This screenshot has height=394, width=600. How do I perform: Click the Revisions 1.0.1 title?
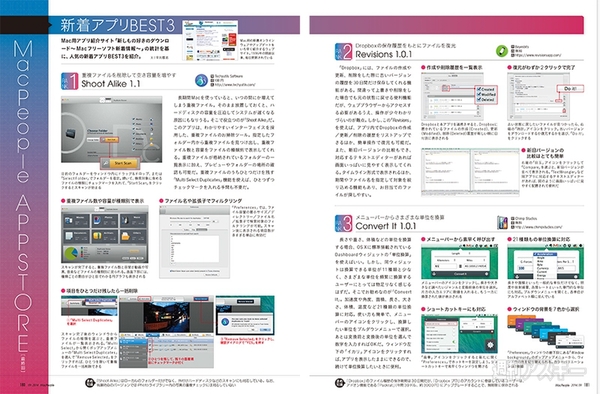(x=383, y=55)
